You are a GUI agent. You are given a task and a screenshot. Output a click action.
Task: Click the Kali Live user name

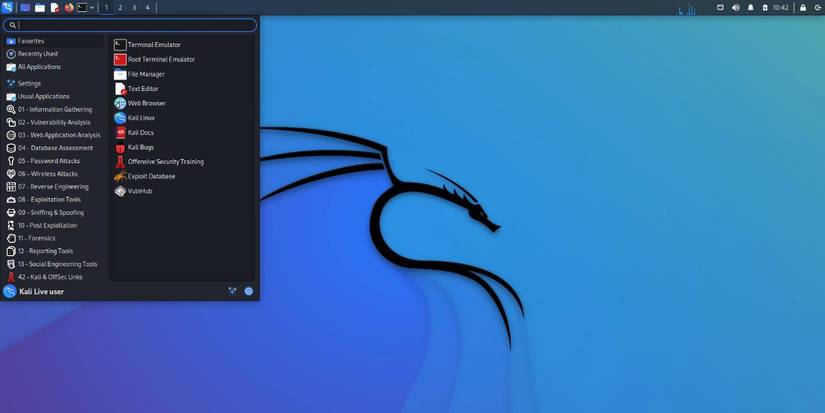point(41,292)
